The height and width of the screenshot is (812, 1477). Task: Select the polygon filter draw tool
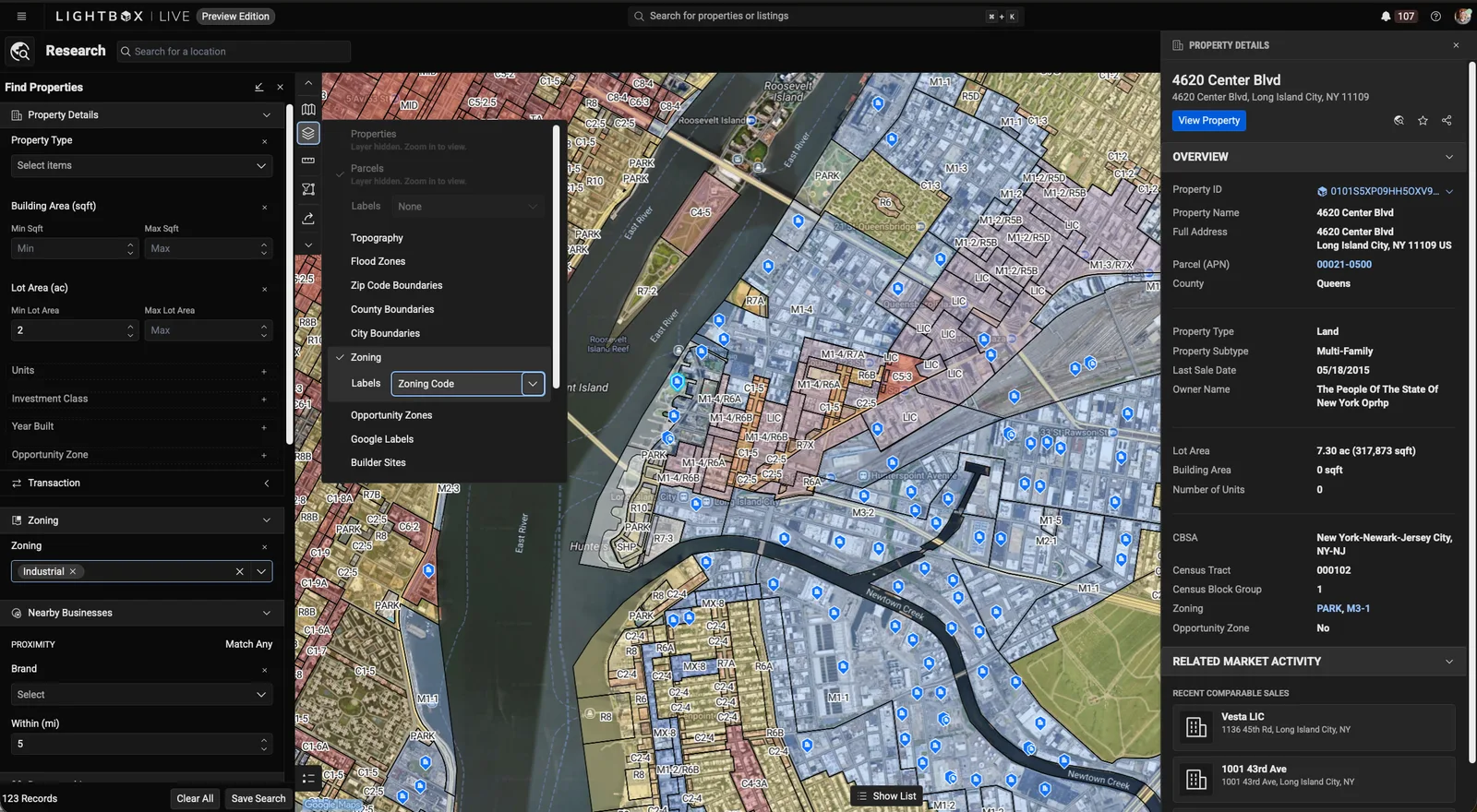tap(308, 189)
